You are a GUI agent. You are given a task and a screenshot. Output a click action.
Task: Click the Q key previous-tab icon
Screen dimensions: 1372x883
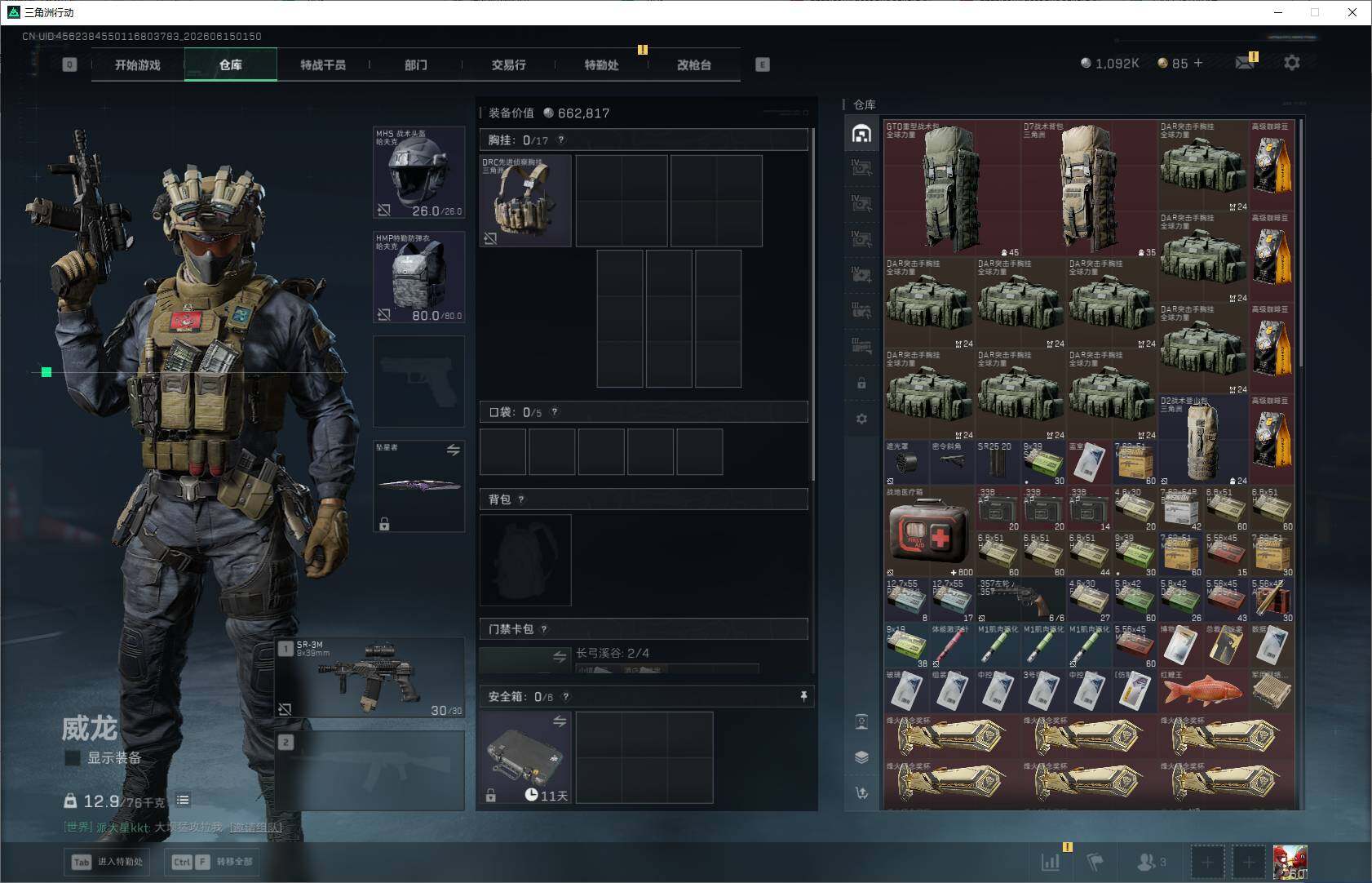pyautogui.click(x=69, y=64)
